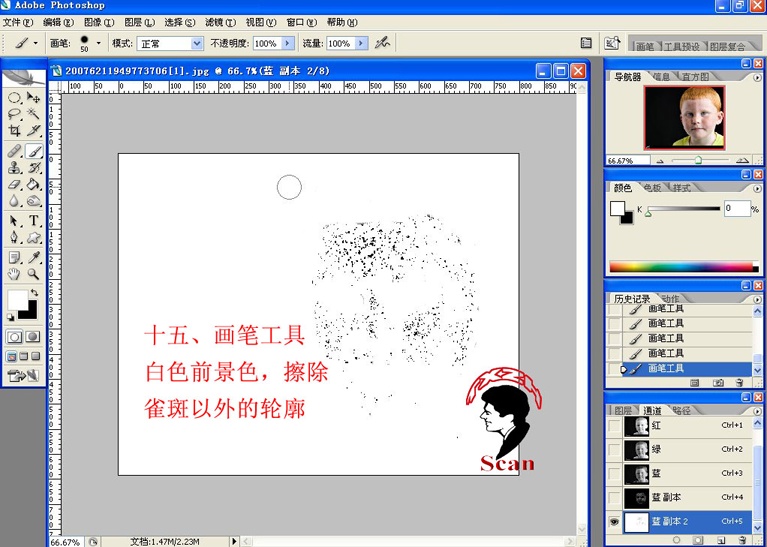The image size is (767, 547).
Task: Open the Color panel options menu
Action: click(757, 188)
